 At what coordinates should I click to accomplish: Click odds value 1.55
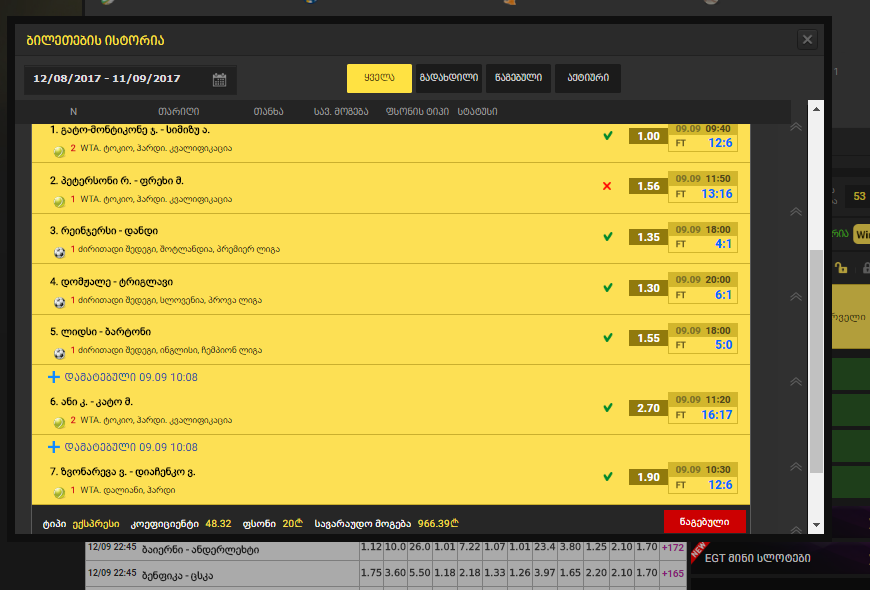click(648, 338)
